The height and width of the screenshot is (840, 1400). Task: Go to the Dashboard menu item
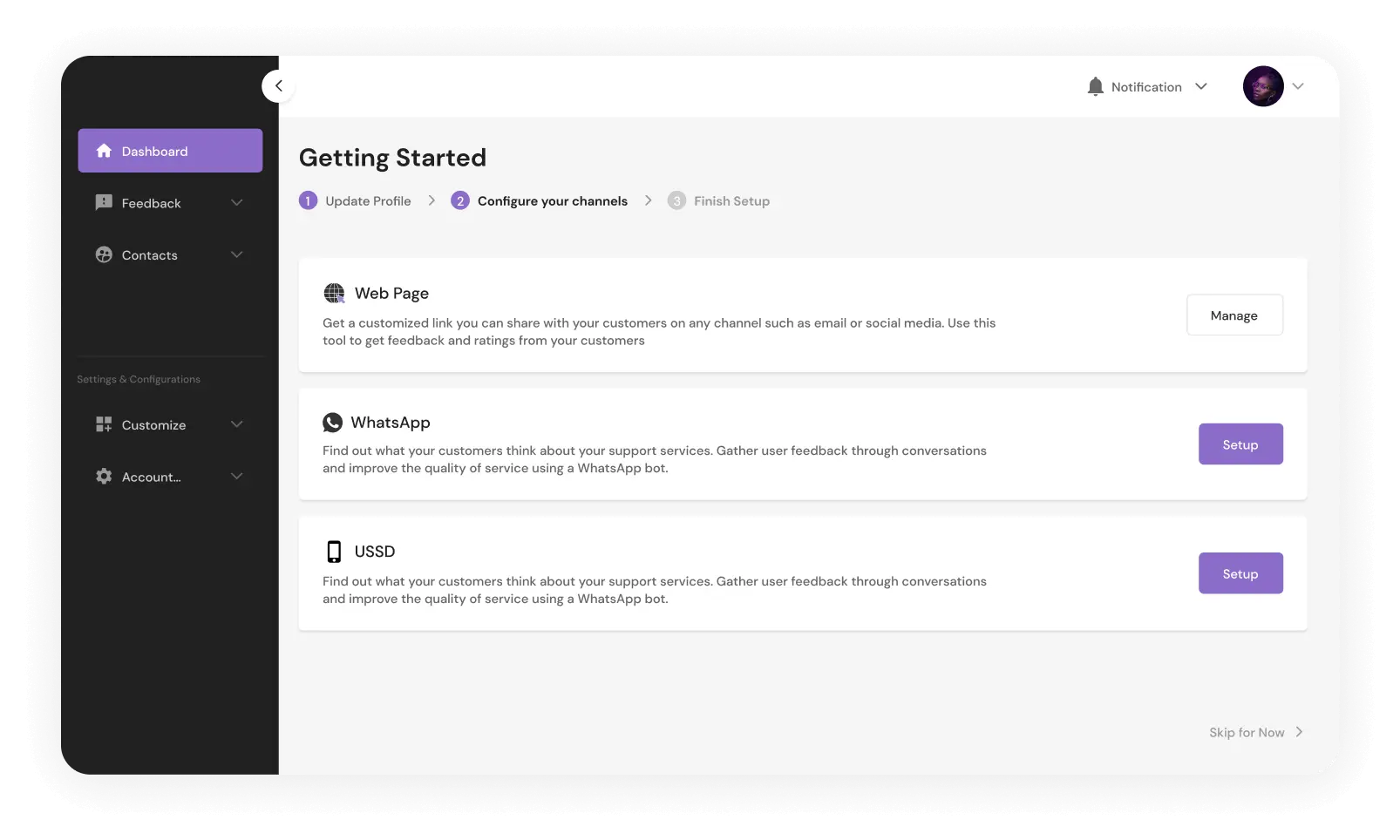(x=170, y=151)
